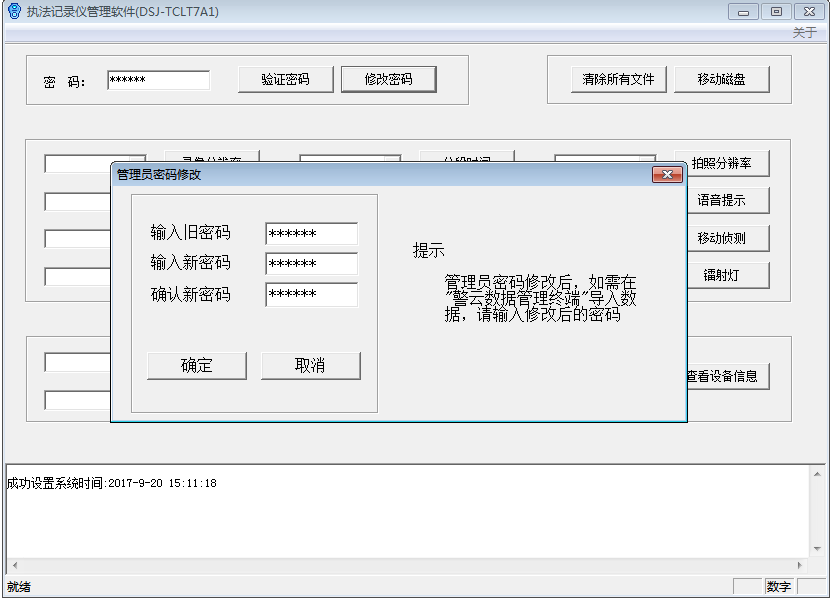Select the 拍照分辨率 button
The image size is (831, 598).
721,163
